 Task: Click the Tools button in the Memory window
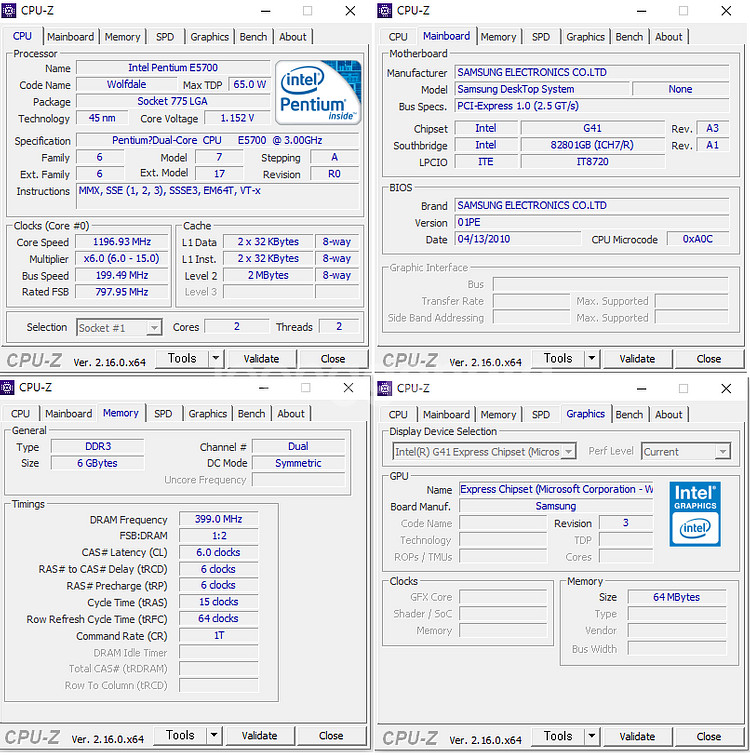click(x=180, y=735)
